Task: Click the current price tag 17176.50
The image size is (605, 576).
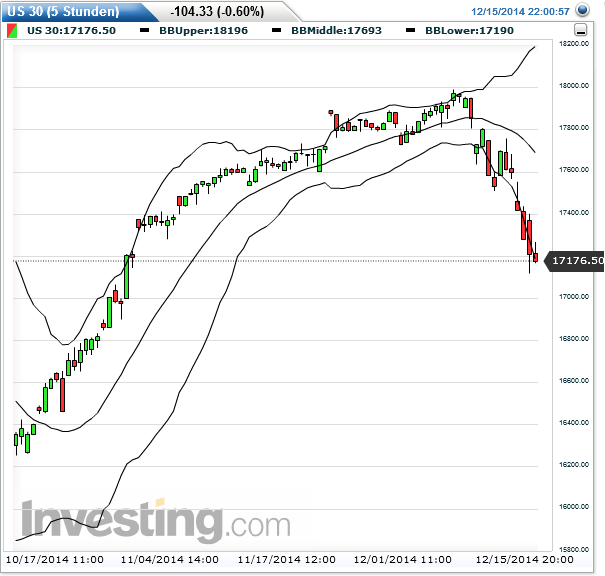Action: (575, 261)
